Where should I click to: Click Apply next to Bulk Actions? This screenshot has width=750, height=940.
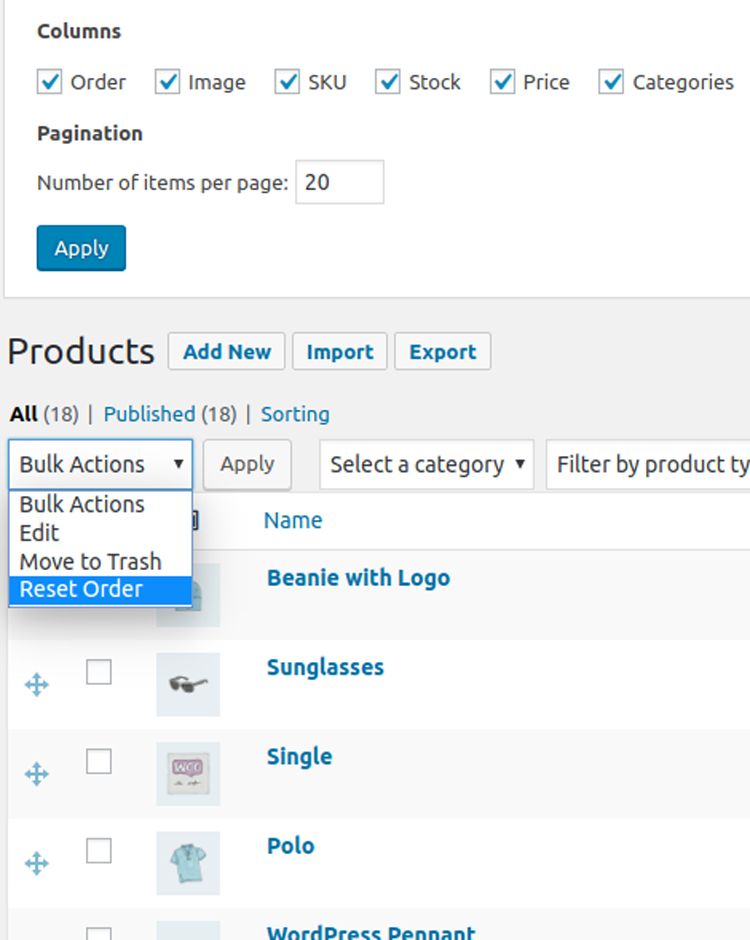click(247, 465)
